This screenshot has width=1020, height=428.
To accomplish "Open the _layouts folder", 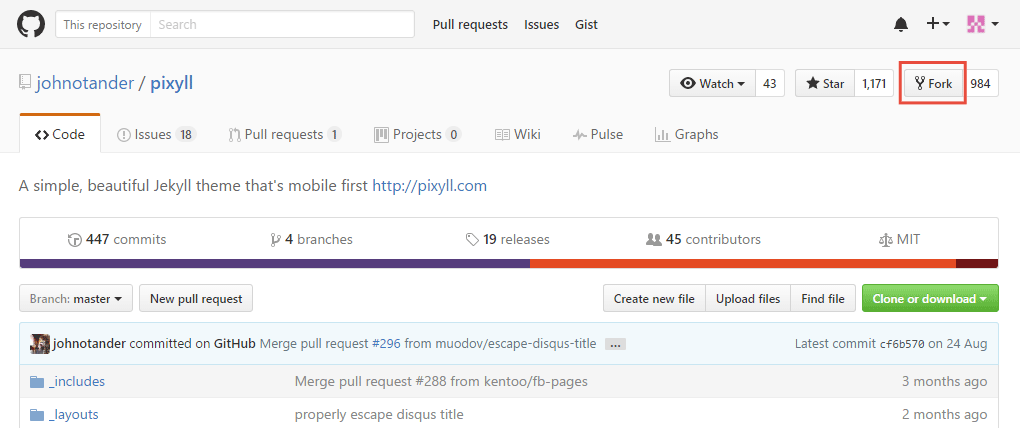I will [x=74, y=414].
